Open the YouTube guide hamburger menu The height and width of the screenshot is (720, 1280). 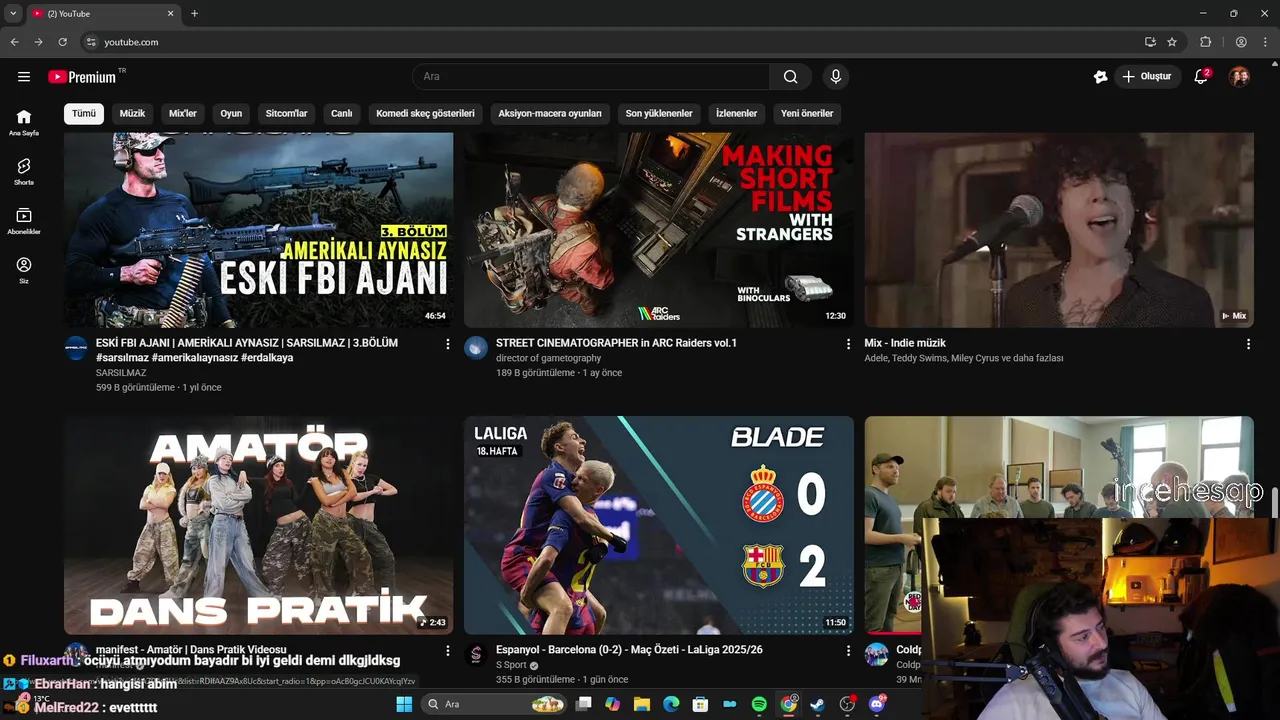24,77
